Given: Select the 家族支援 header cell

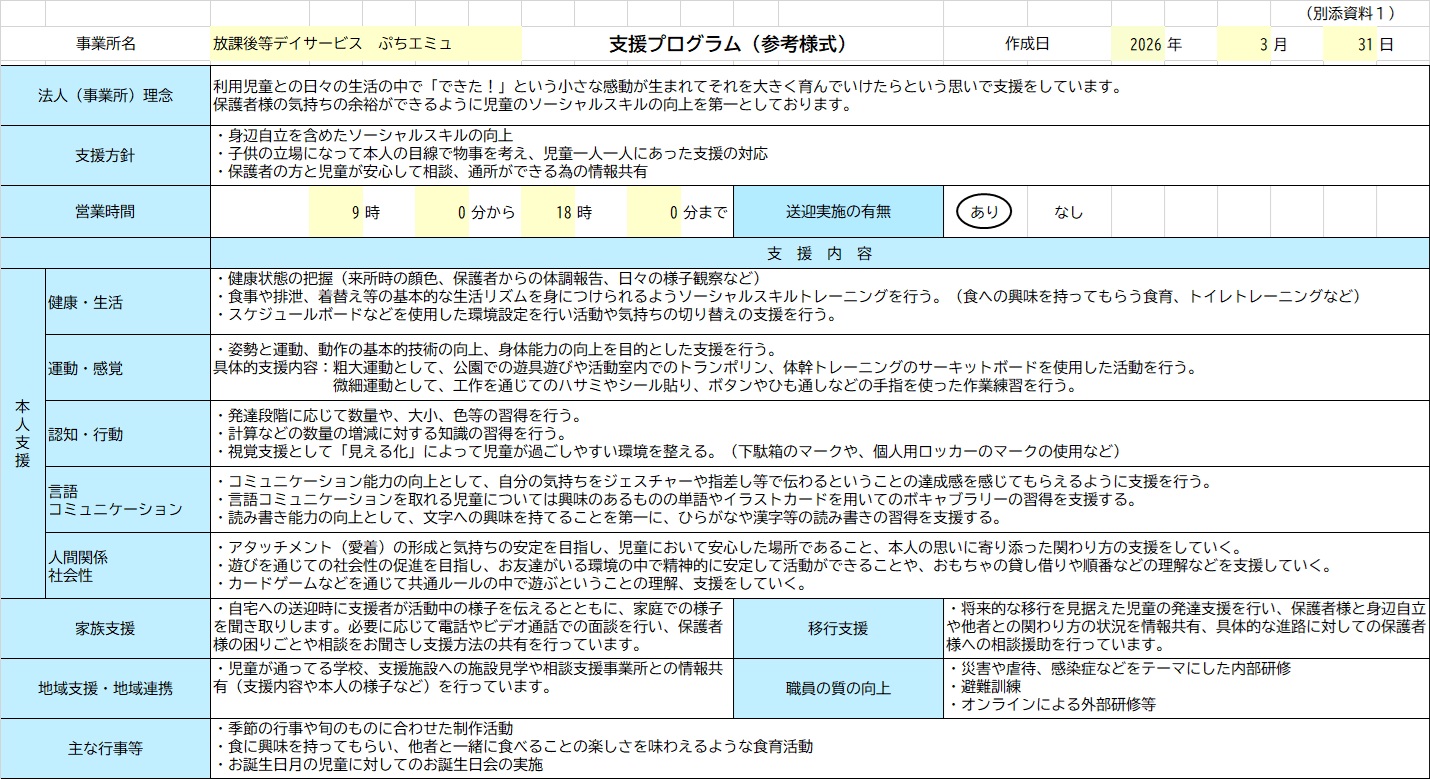Looking at the screenshot, I should click(x=105, y=628).
